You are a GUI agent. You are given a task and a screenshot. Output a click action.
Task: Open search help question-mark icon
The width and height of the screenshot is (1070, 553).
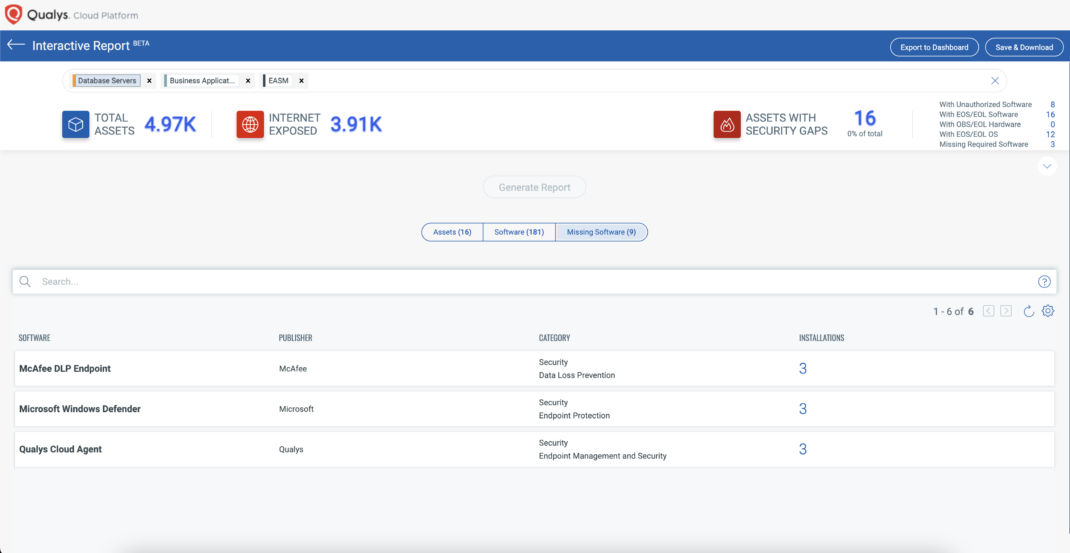(1044, 281)
